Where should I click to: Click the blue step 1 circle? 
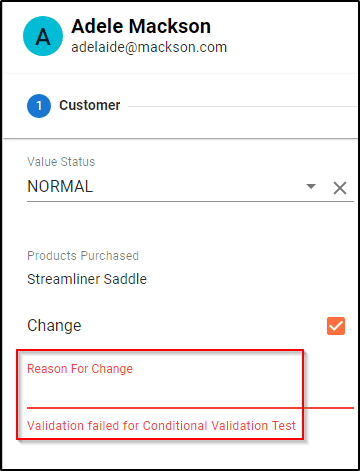[39, 106]
